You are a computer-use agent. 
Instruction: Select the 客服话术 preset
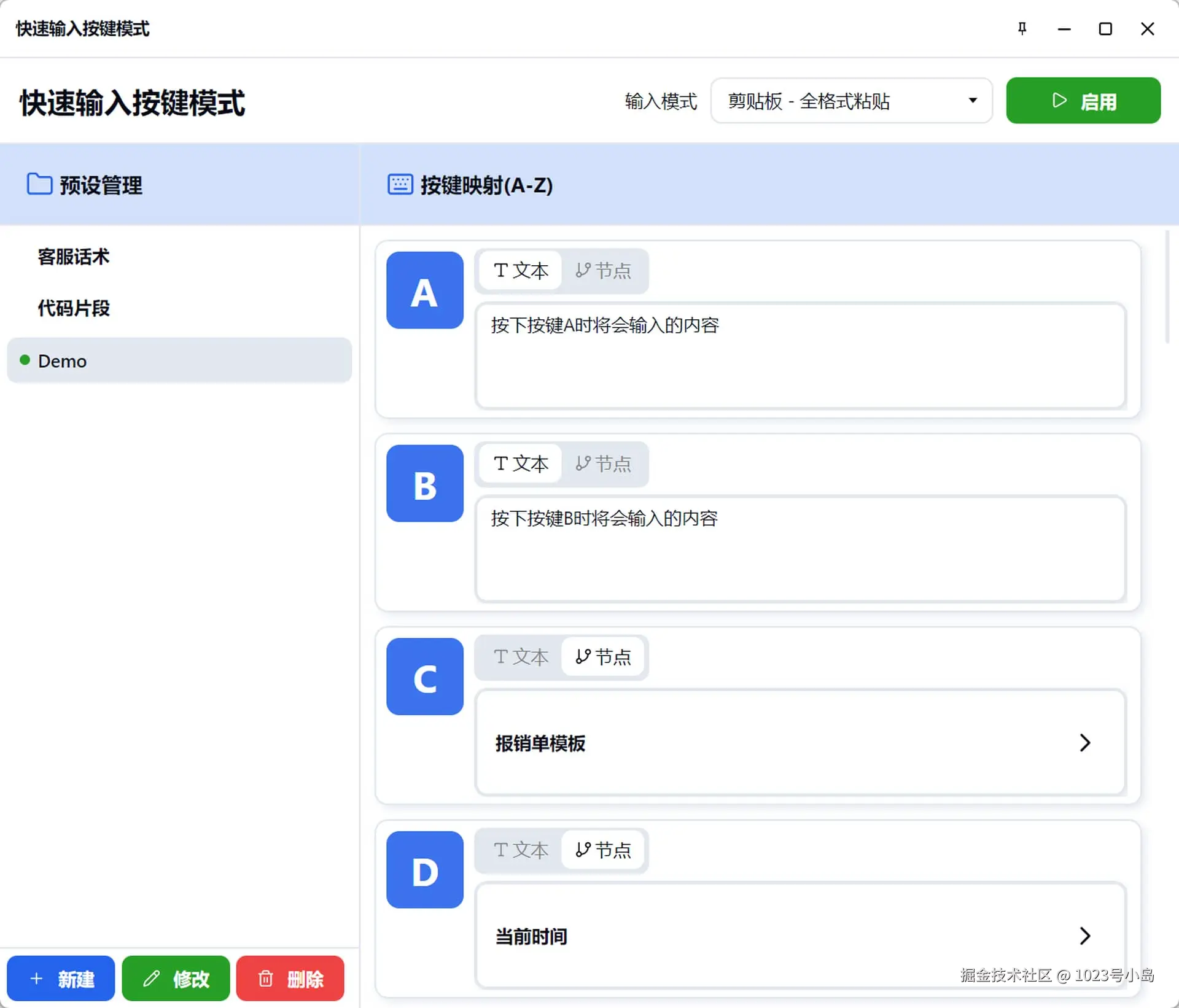pyautogui.click(x=74, y=257)
